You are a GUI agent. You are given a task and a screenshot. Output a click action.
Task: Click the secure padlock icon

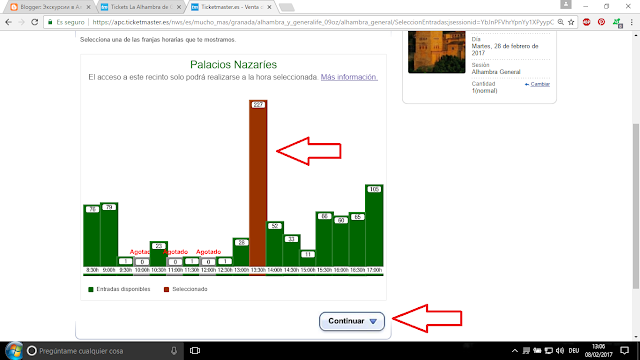tap(50, 22)
